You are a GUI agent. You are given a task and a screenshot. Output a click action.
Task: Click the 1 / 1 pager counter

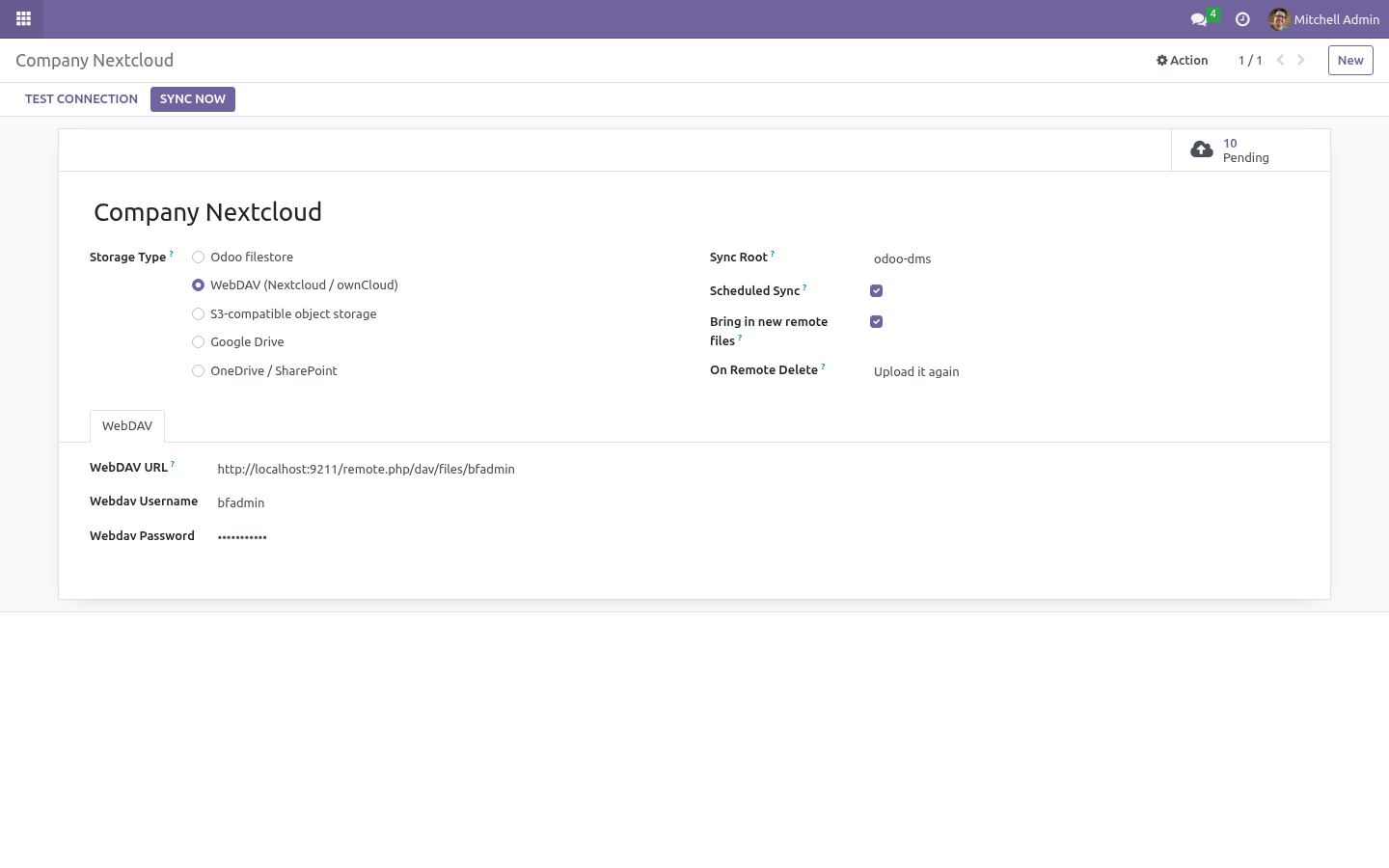pos(1250,60)
